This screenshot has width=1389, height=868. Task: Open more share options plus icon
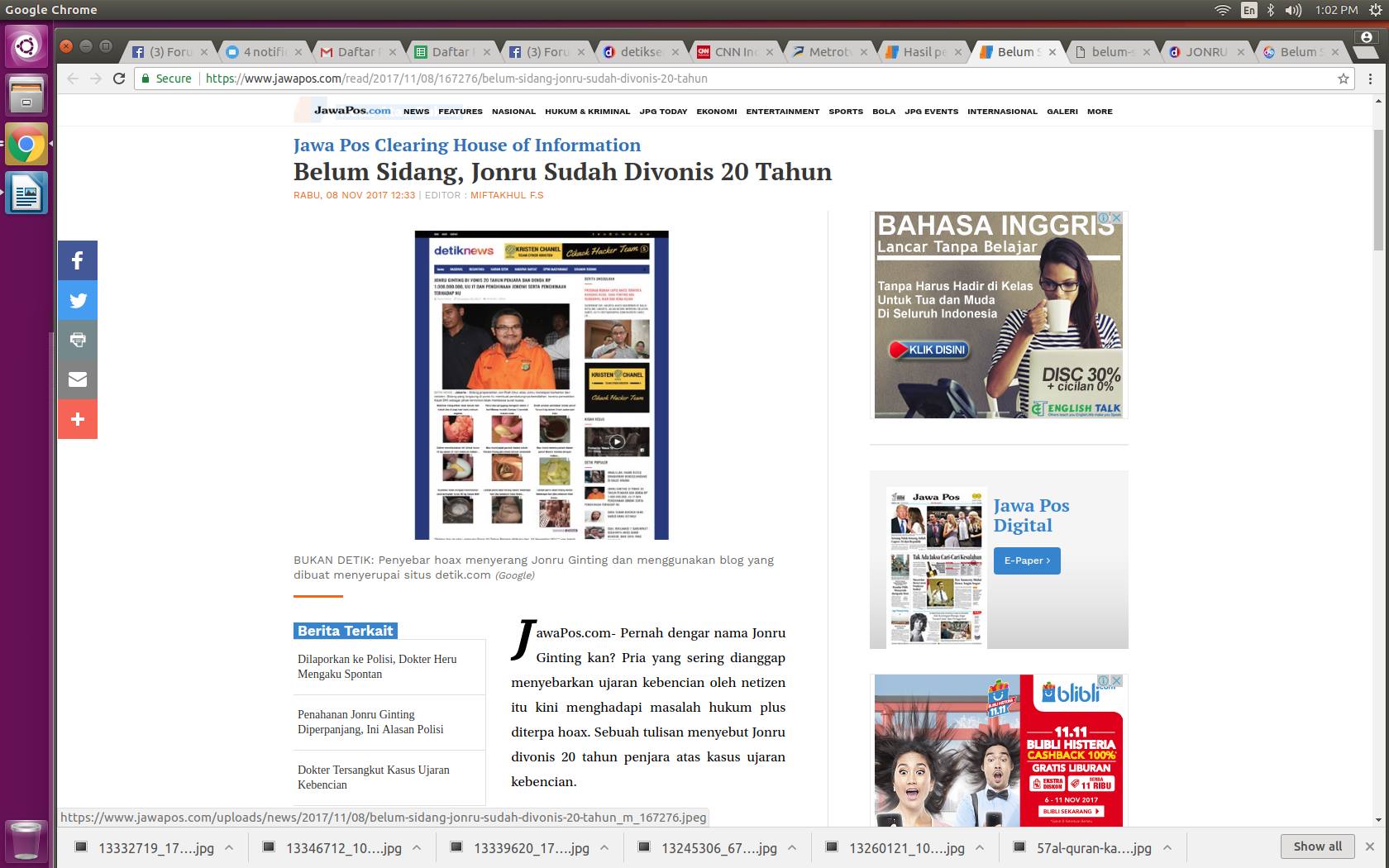78,419
